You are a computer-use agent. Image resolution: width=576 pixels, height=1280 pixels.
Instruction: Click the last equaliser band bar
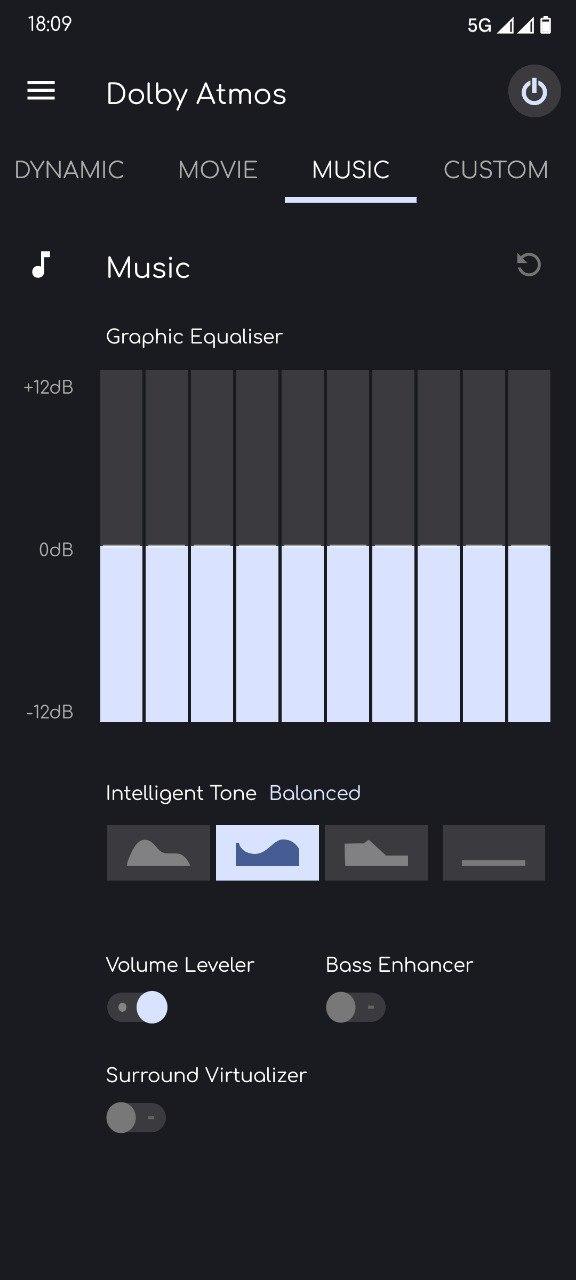(529, 546)
